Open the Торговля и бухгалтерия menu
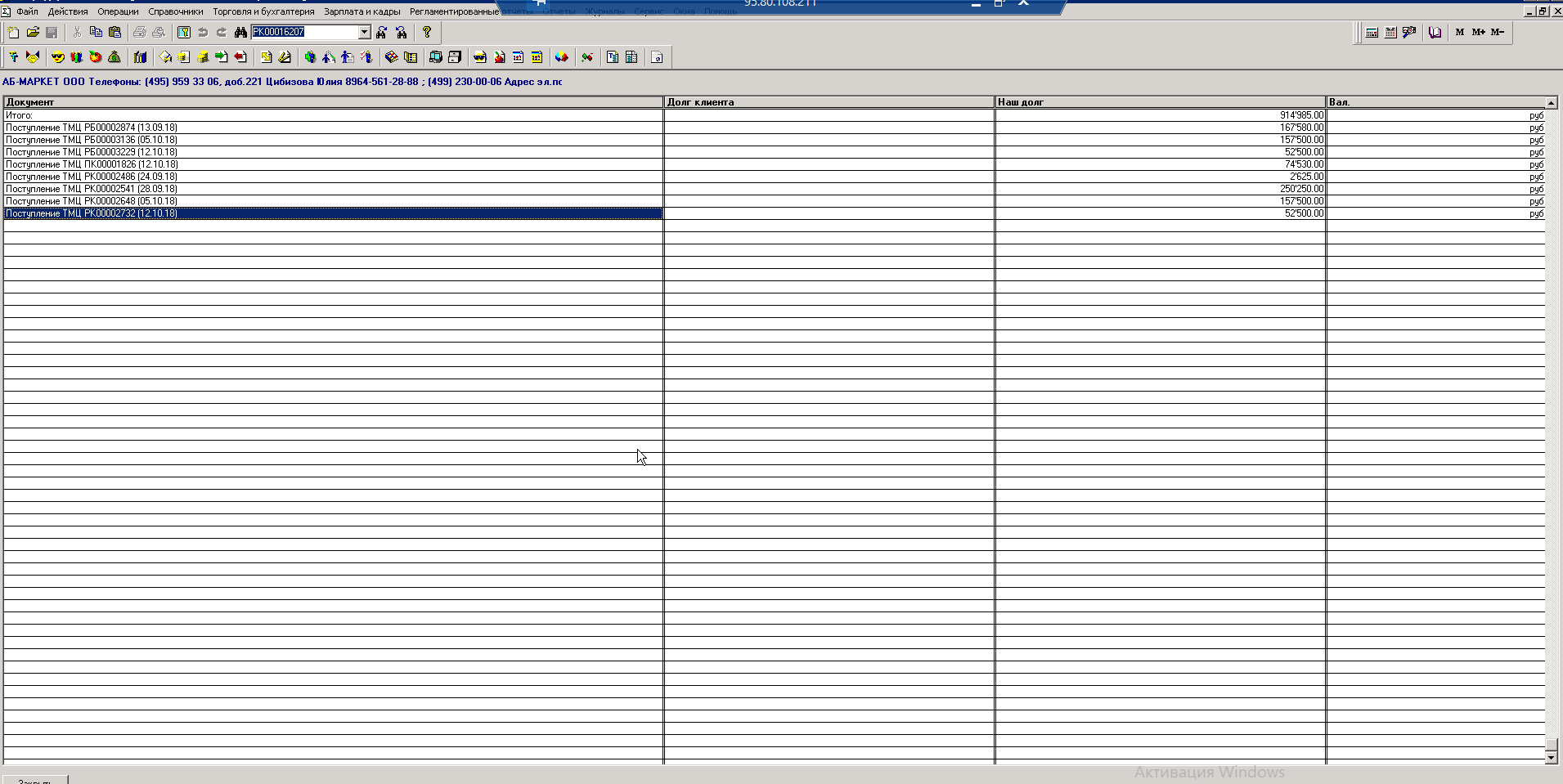1563x784 pixels. (263, 11)
